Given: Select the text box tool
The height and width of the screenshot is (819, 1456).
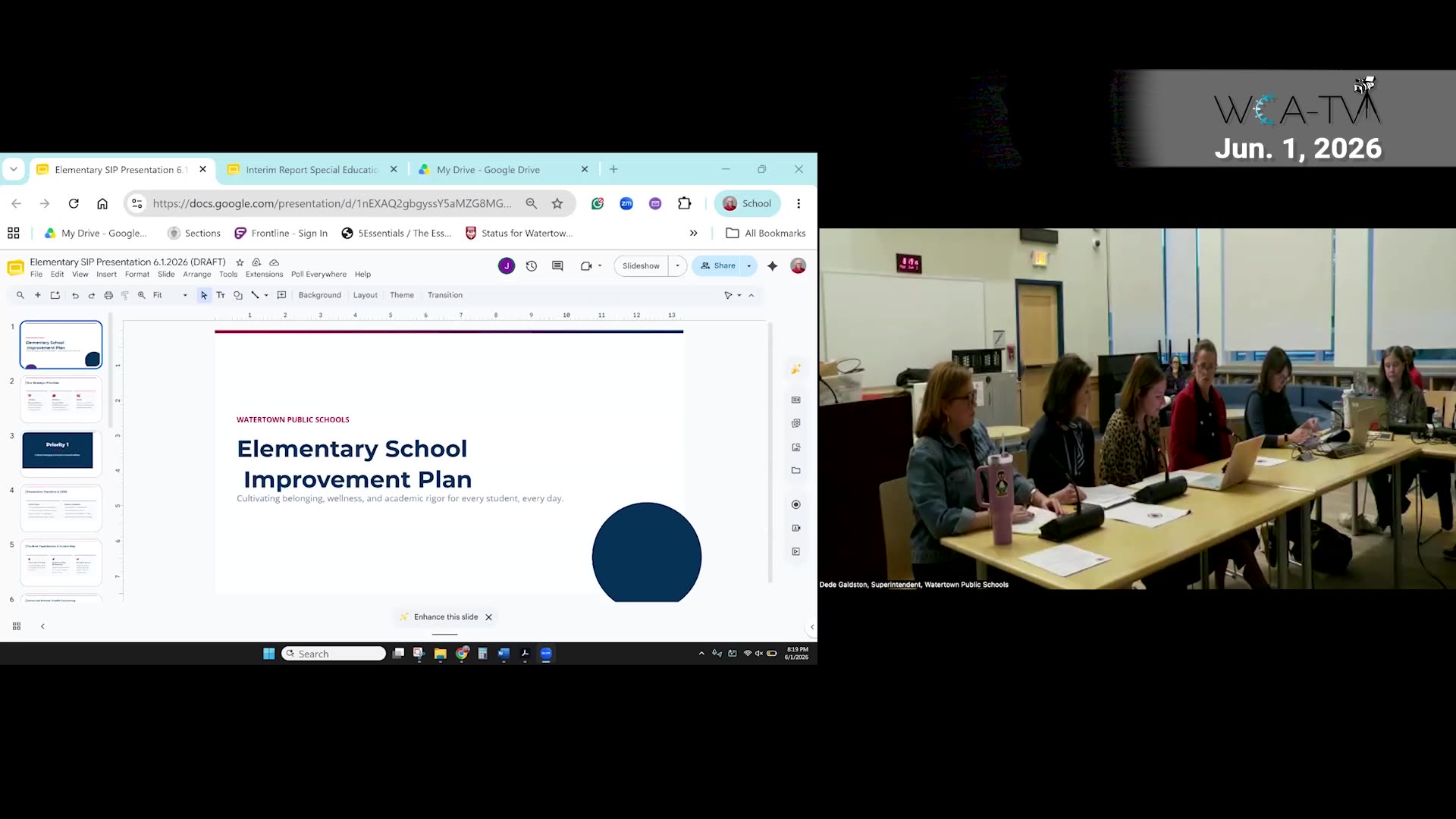Looking at the screenshot, I should pyautogui.click(x=221, y=295).
